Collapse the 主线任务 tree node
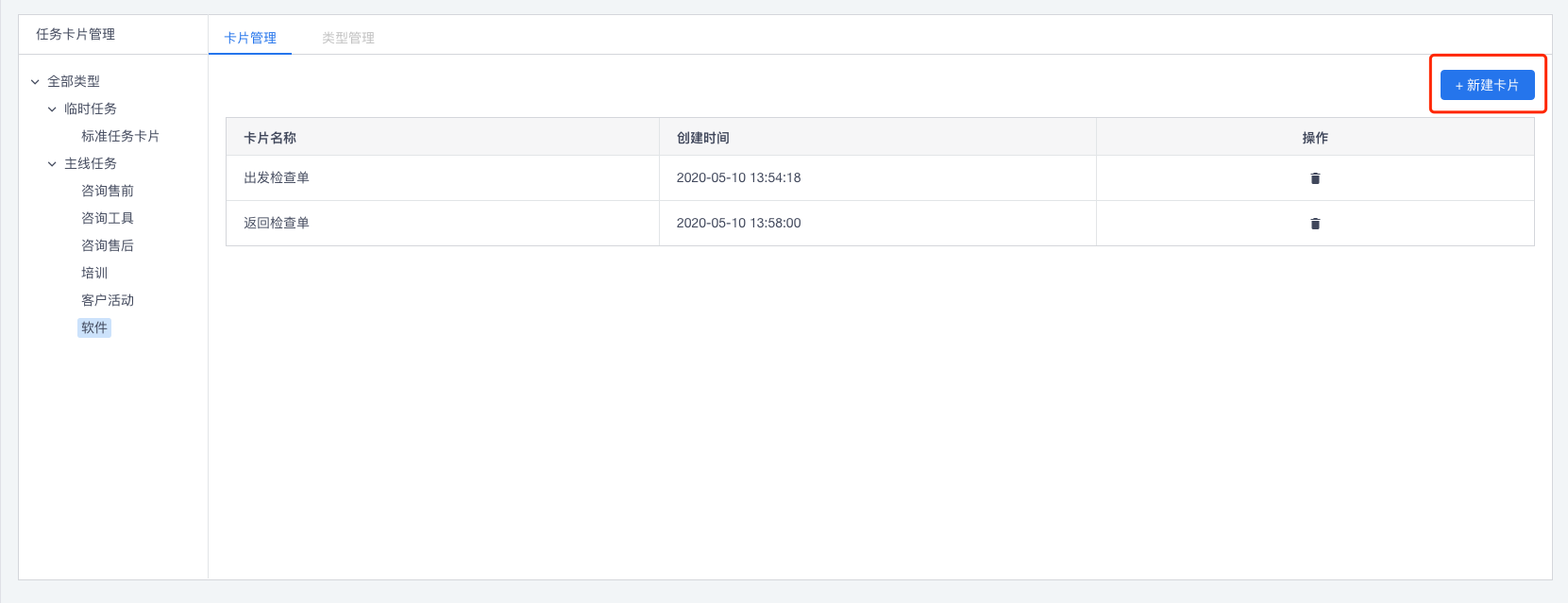 point(52,164)
